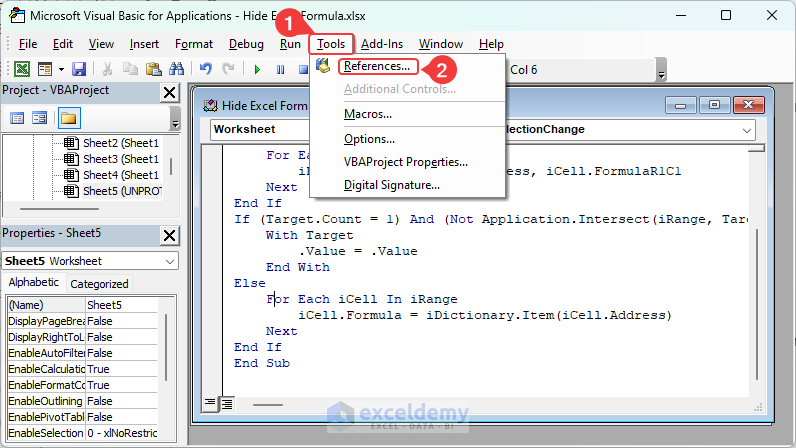Click the References menu item icon

323,66
